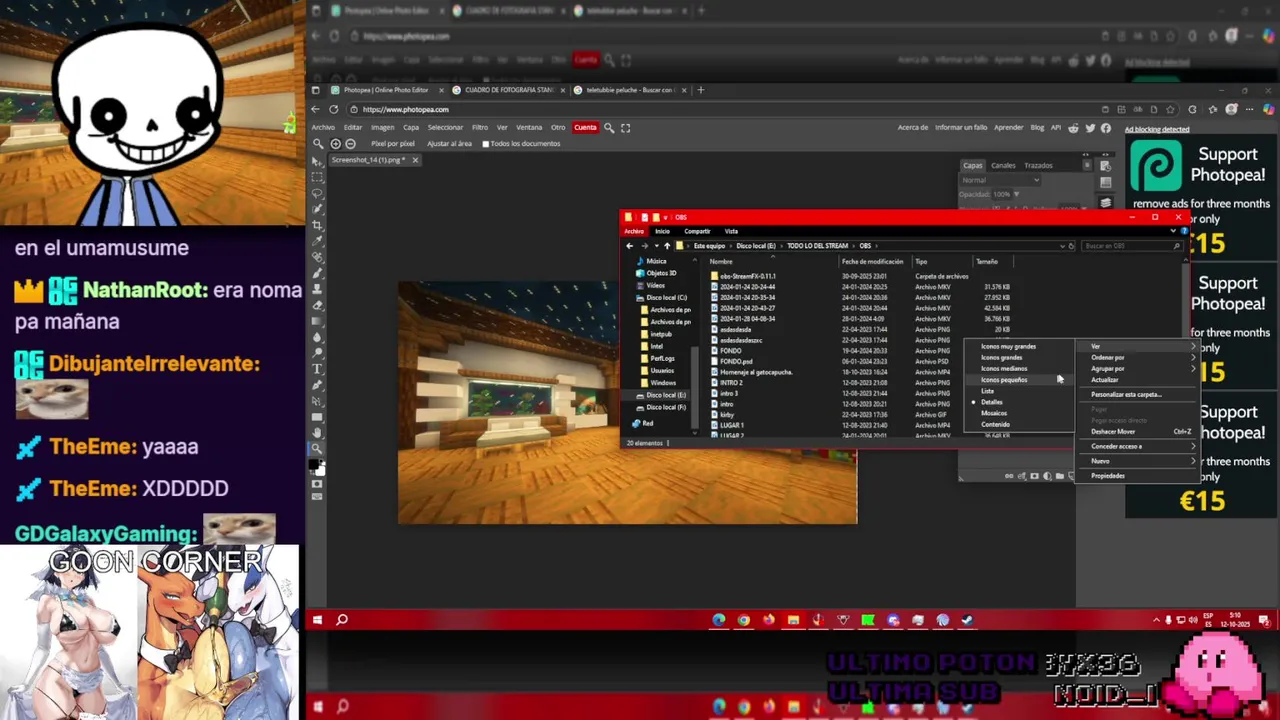1280x720 pixels.
Task: Open Photopea Archivo menu
Action: (x=323, y=128)
